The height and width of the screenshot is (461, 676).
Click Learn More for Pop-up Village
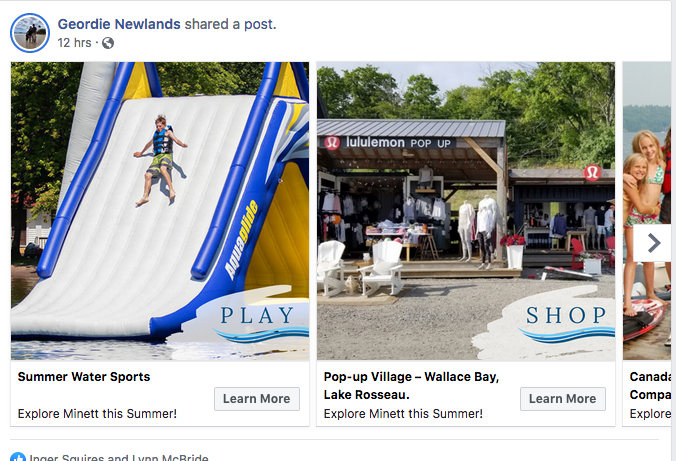563,399
